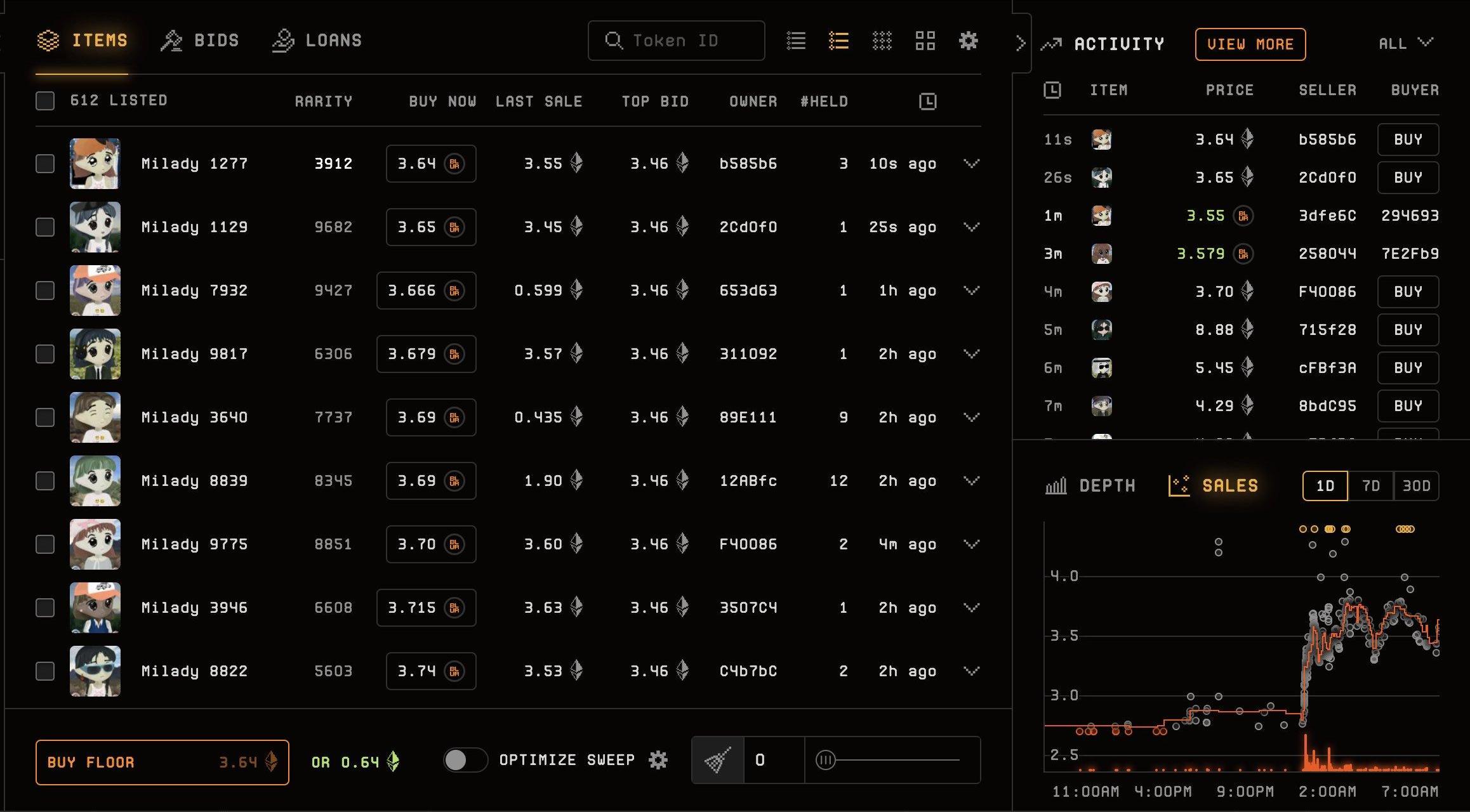Click the clock icon in activity header

[x=1052, y=90]
